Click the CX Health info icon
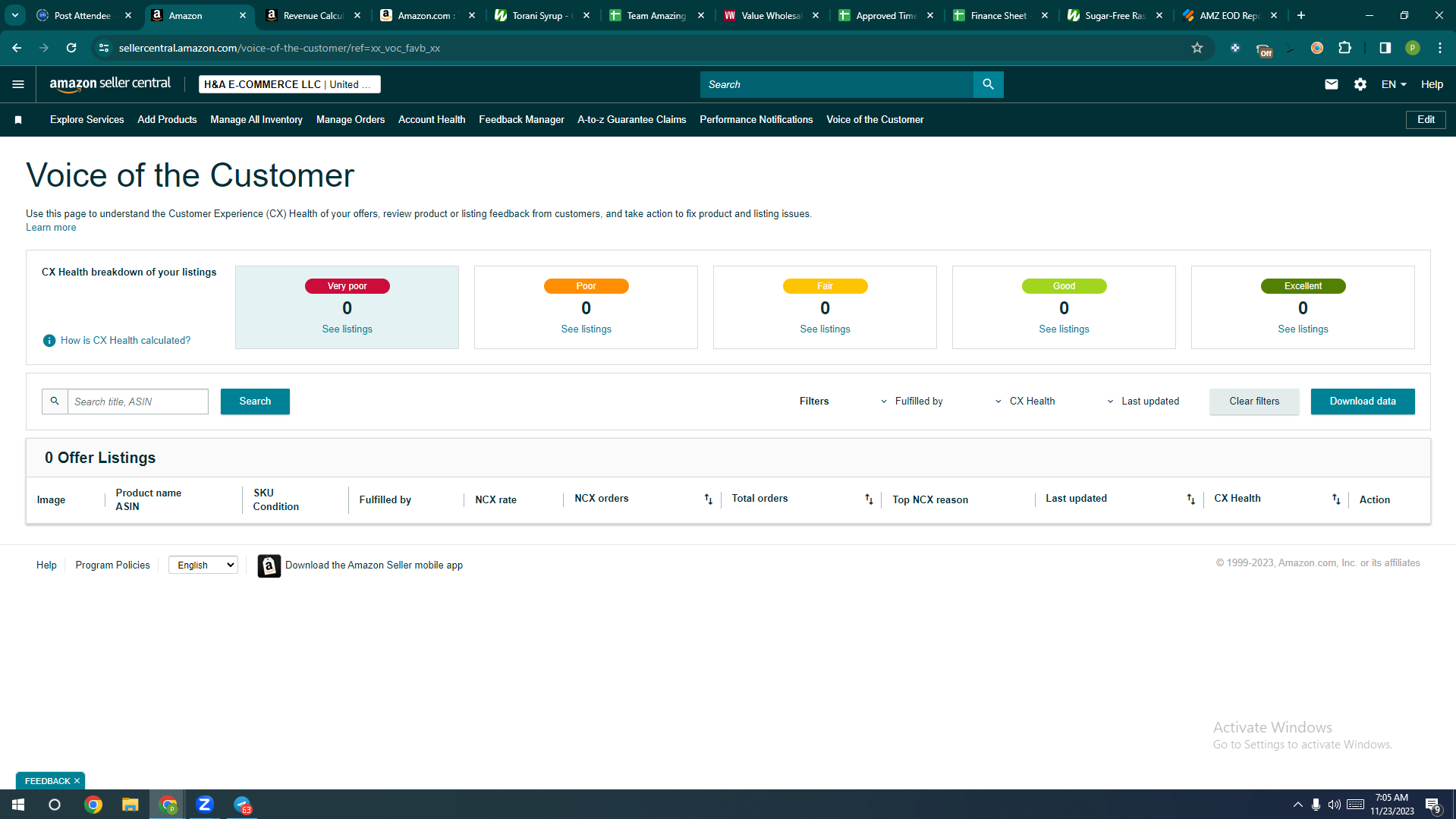This screenshot has height=819, width=1456. (49, 341)
